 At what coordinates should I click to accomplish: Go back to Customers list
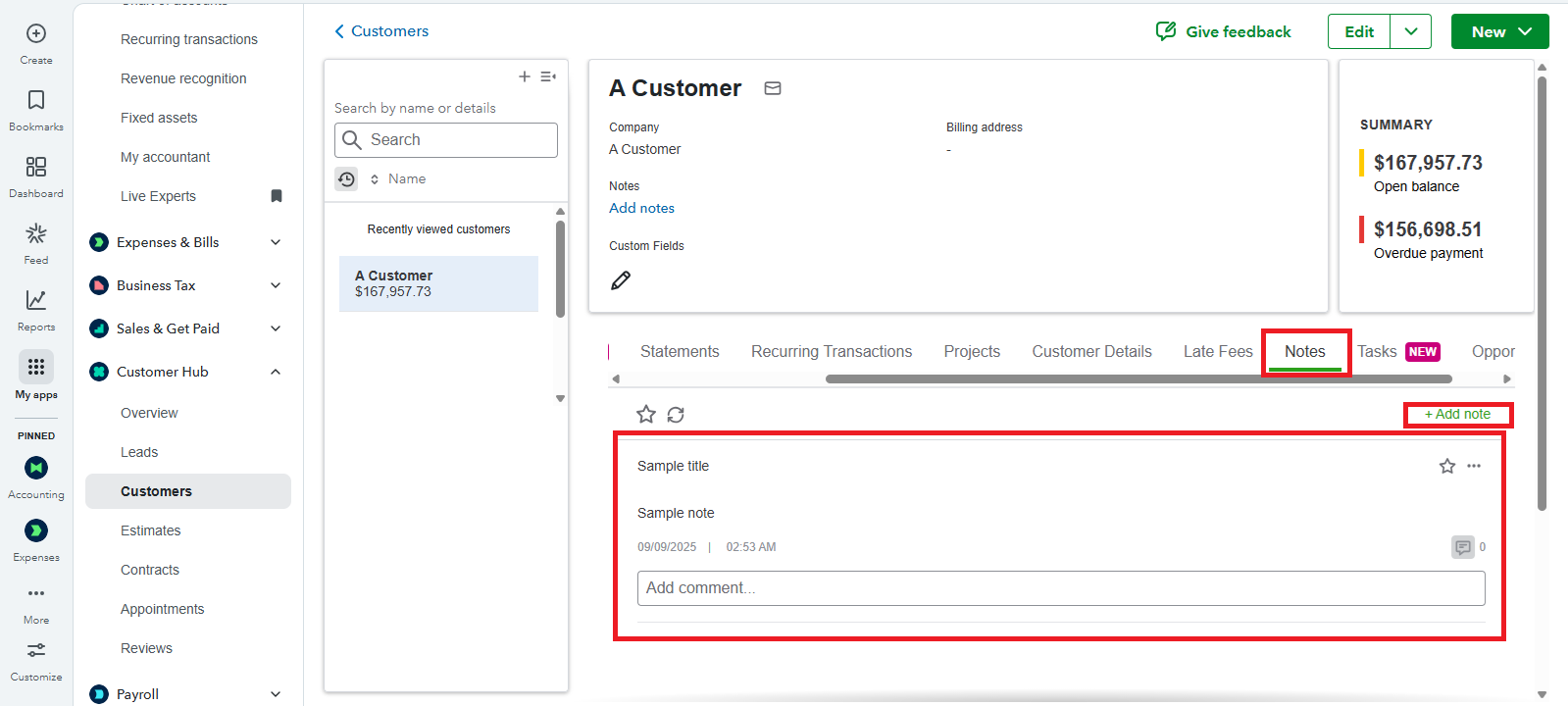[381, 31]
